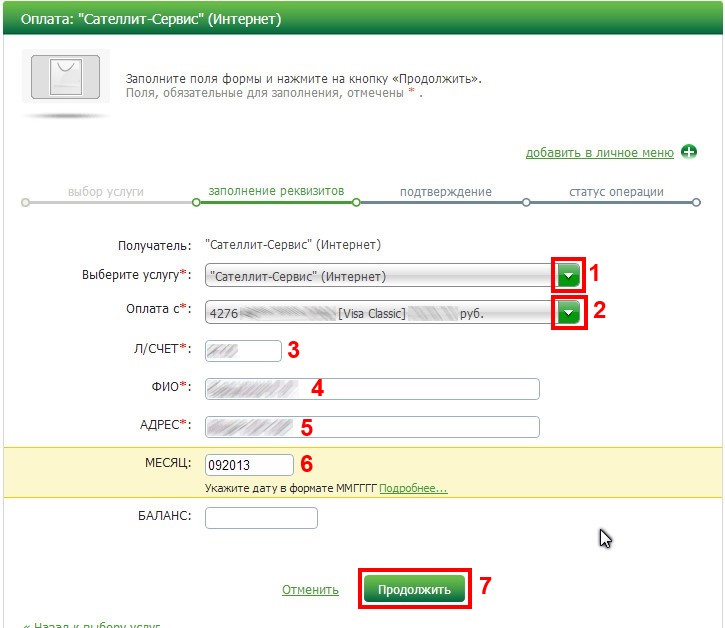Click the header title Оплата: Сателлит-Сервис
Screen dimensions: 725x628
coord(151,19)
